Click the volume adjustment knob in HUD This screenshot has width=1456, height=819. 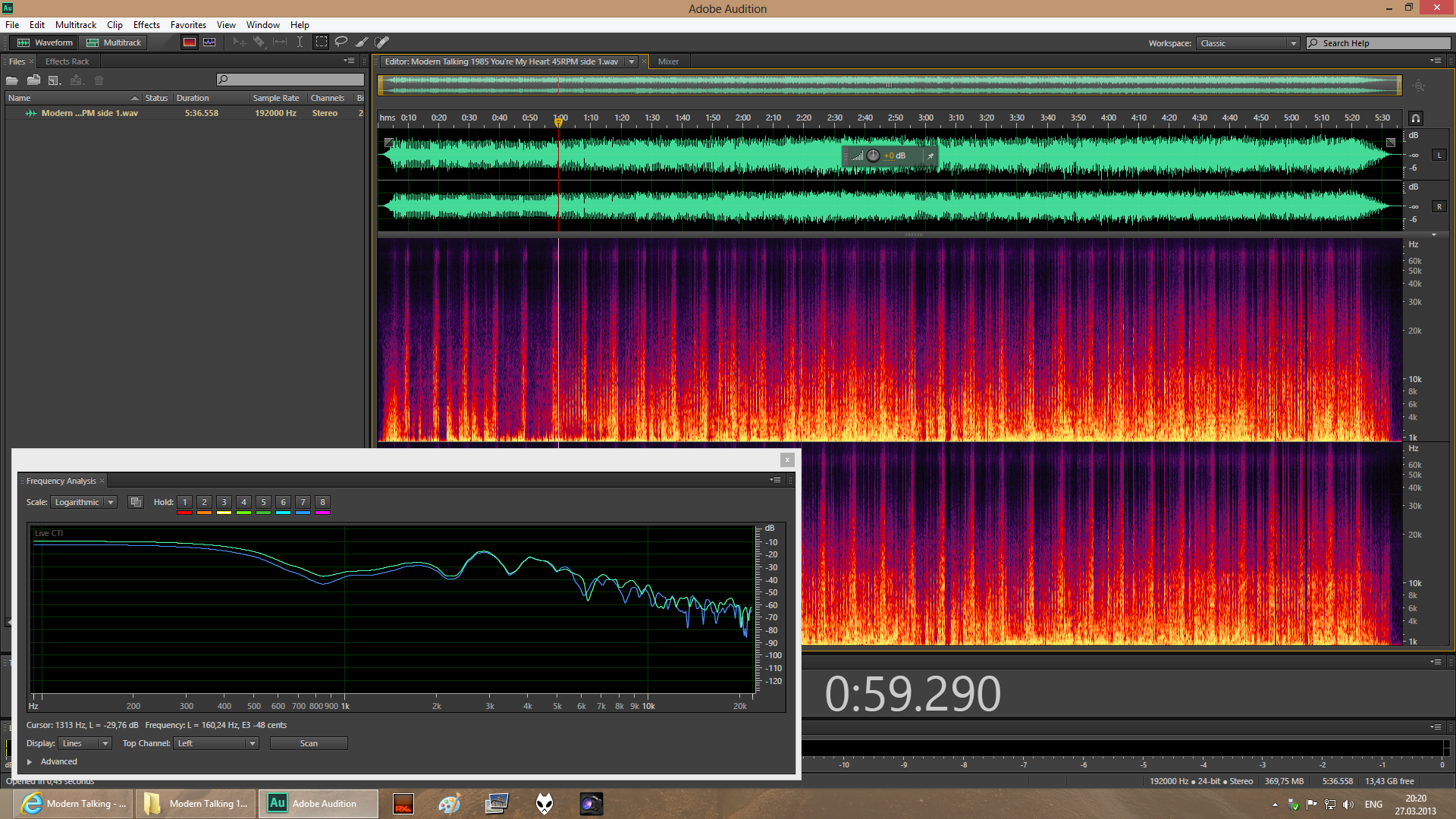click(x=873, y=155)
